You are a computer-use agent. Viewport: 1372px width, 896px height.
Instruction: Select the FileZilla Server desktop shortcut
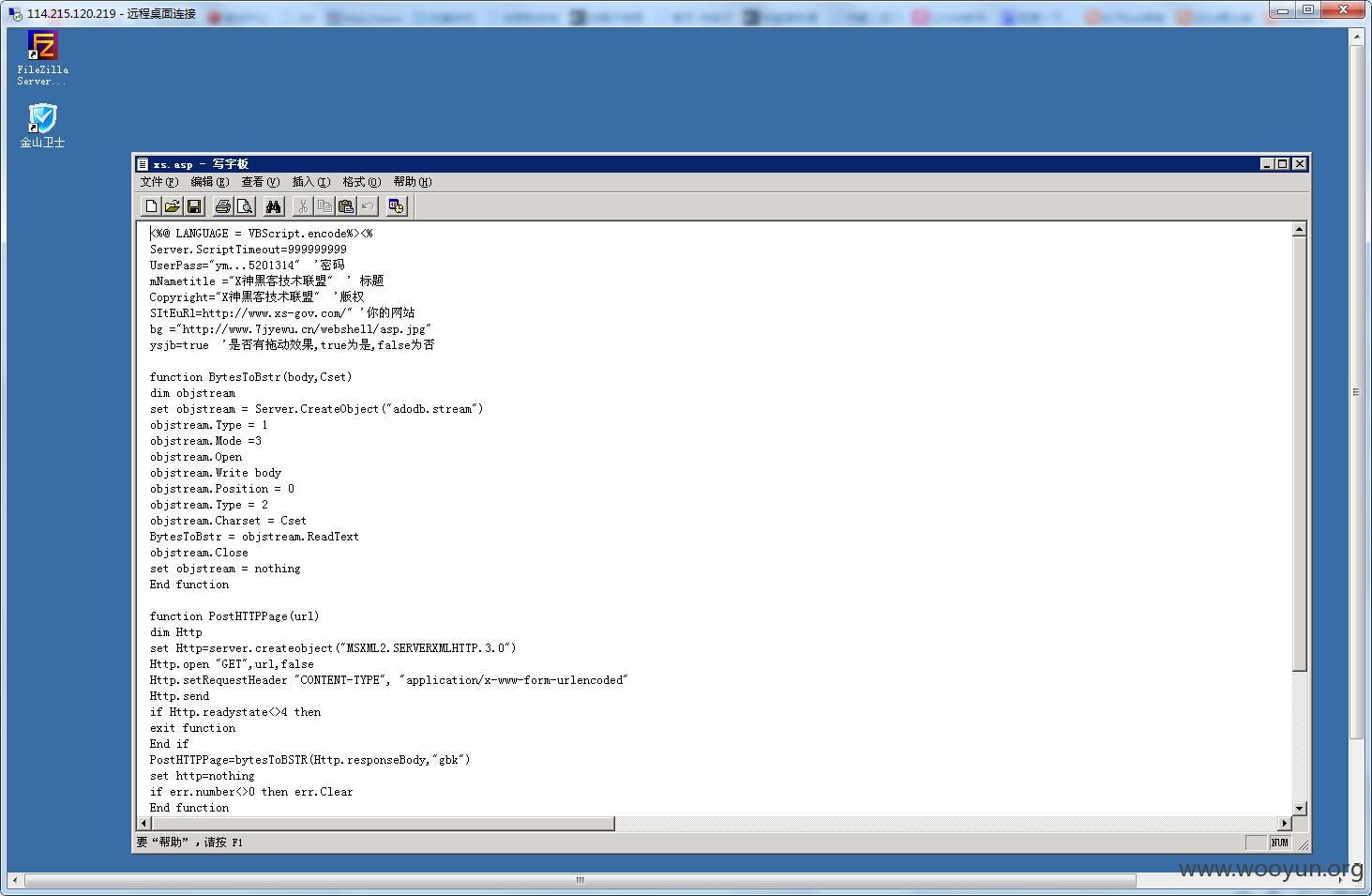pos(42,58)
